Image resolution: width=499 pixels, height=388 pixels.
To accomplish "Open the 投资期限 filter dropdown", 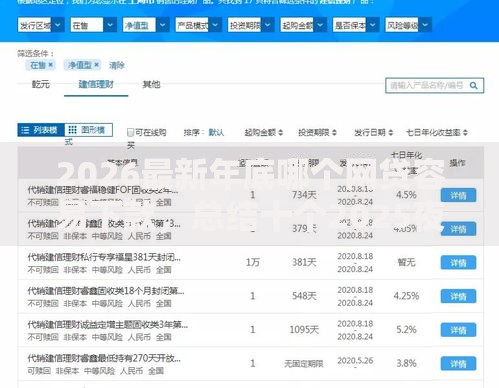I will pyautogui.click(x=251, y=25).
